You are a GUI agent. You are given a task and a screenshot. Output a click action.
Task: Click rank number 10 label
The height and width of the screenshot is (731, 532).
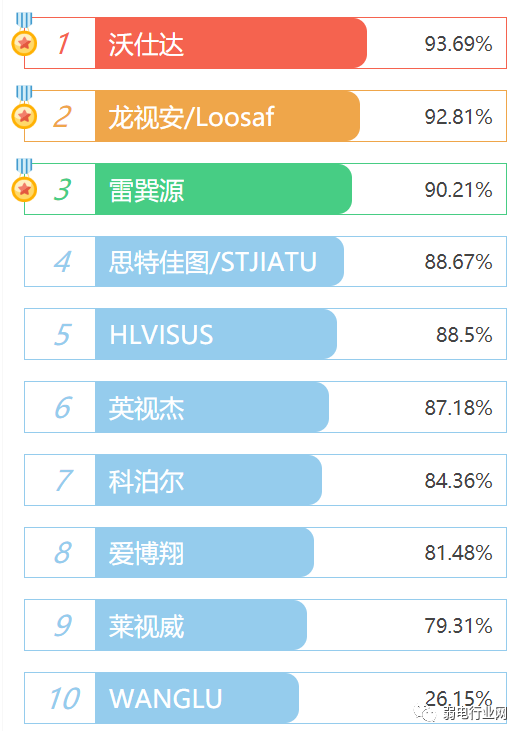tap(65, 698)
